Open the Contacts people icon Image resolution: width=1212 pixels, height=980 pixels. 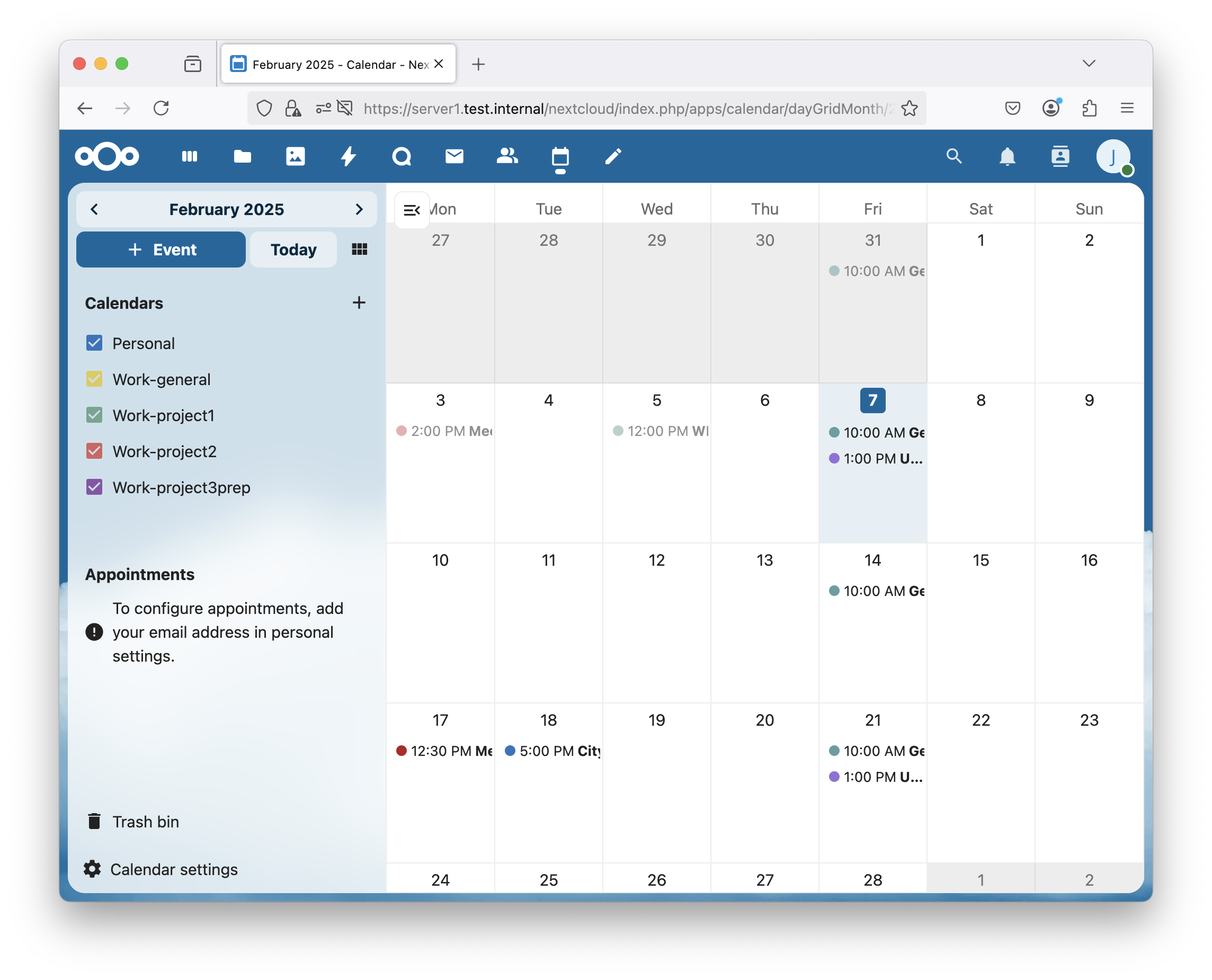(x=507, y=156)
